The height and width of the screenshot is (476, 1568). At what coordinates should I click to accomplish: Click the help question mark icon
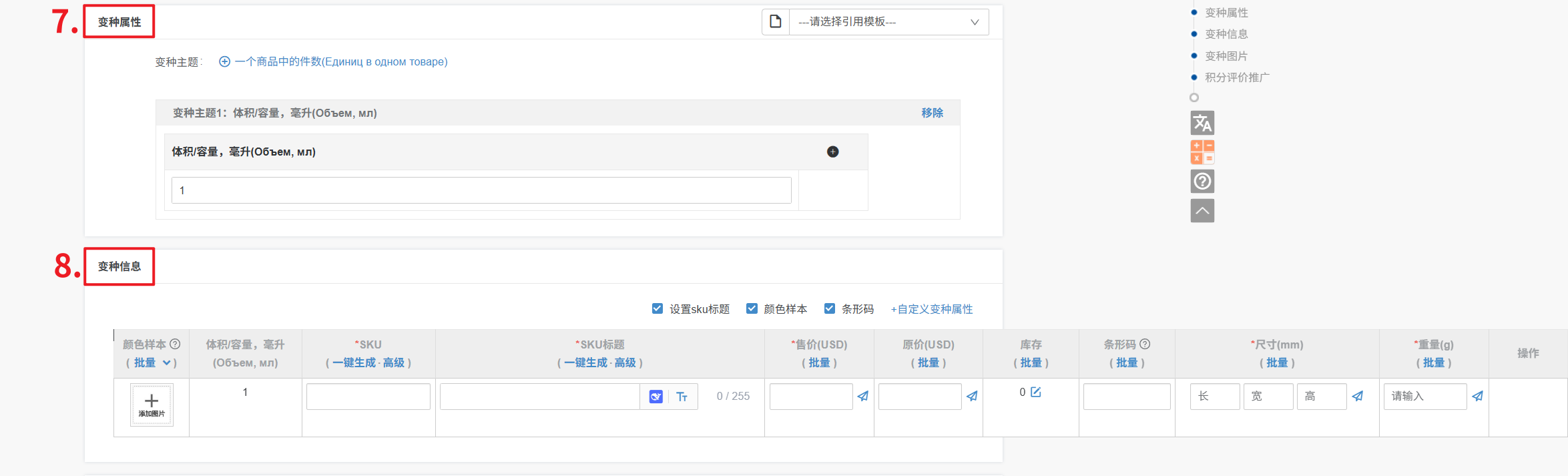click(1202, 181)
